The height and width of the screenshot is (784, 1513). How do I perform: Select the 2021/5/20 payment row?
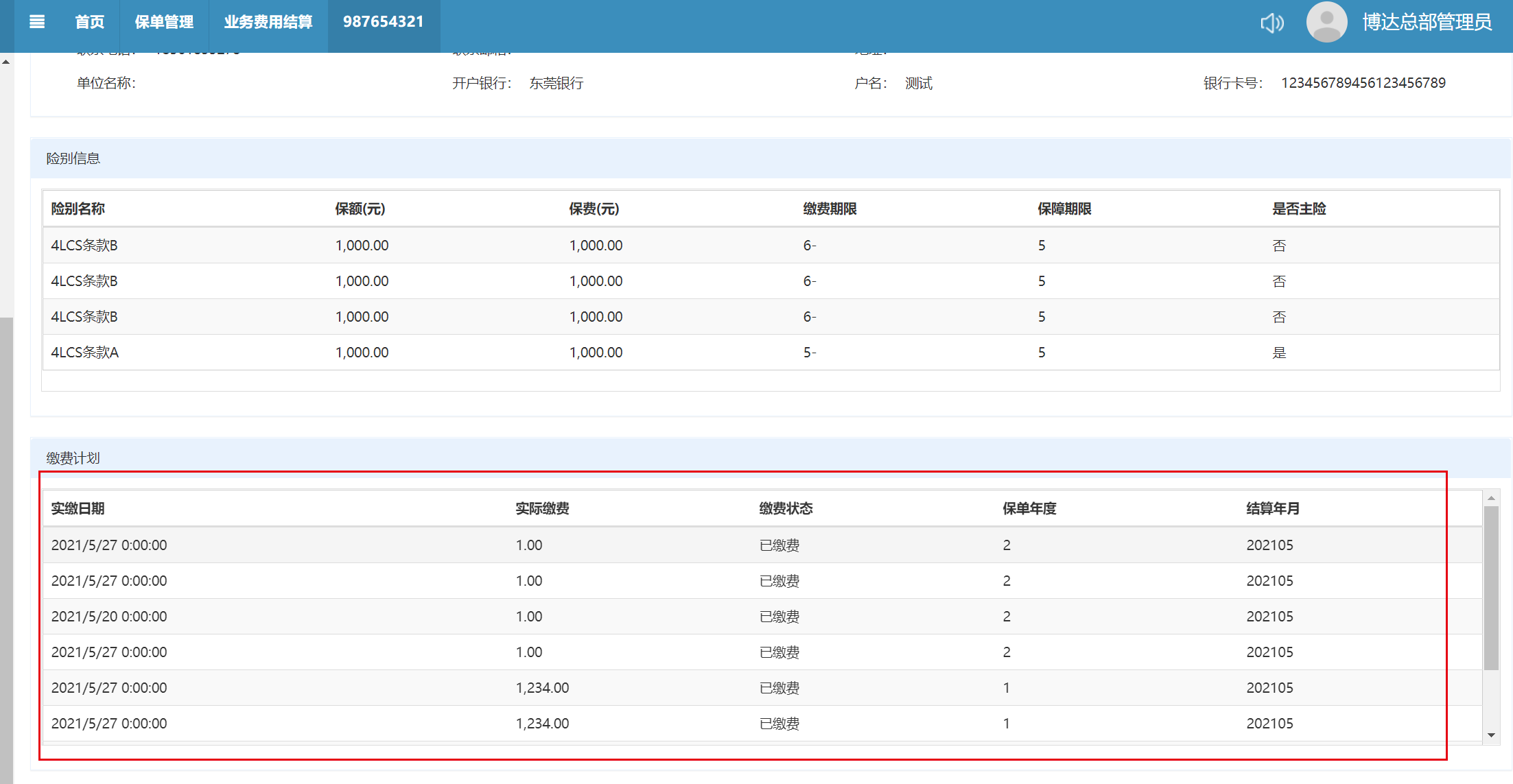coord(109,617)
